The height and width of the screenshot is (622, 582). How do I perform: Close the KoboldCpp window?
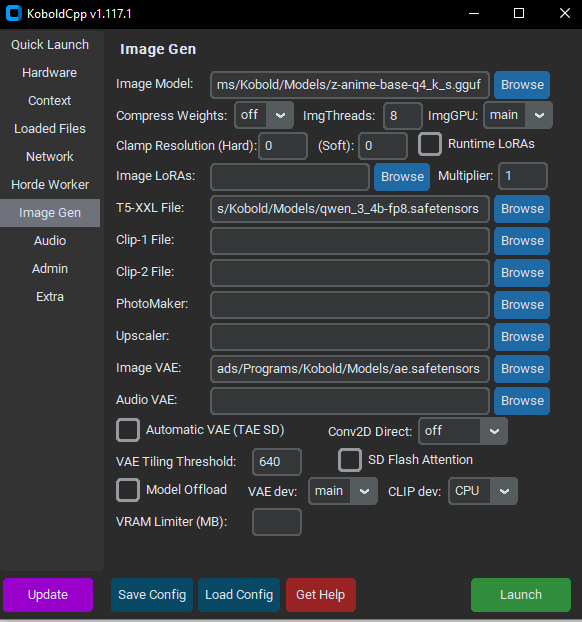point(565,13)
